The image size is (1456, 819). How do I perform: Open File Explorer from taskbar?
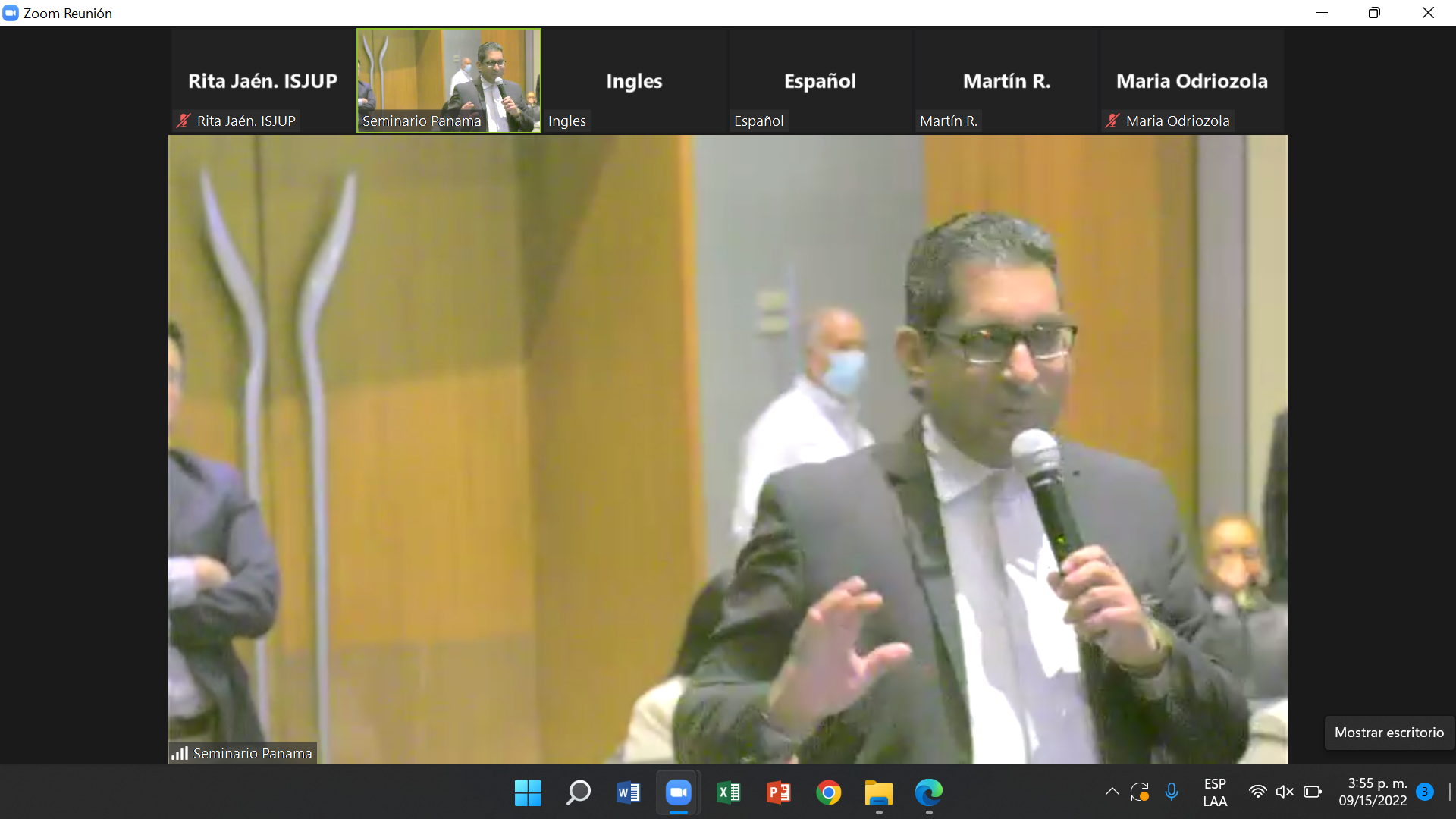pos(879,792)
